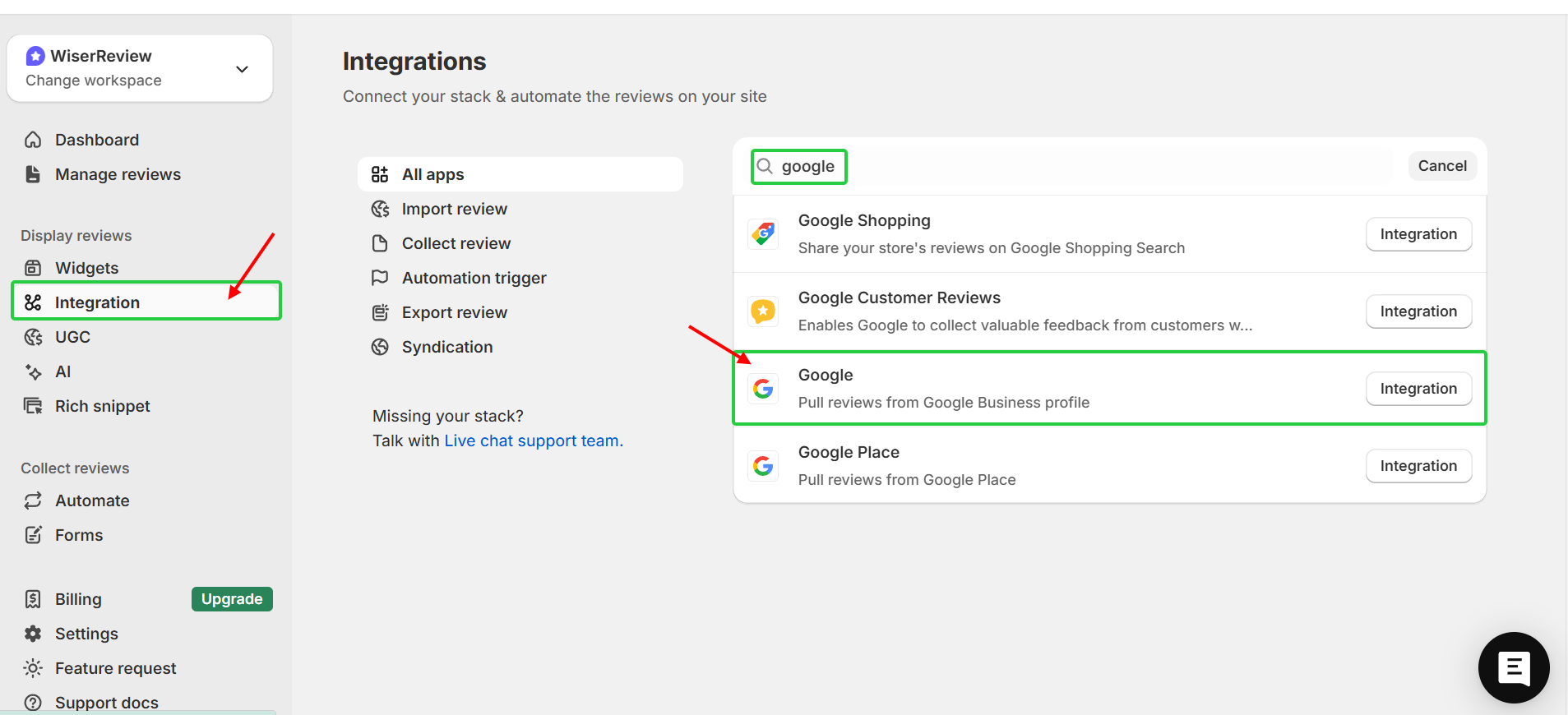Open the live chat widget bubble
The height and width of the screenshot is (715, 1568).
pos(1513,667)
